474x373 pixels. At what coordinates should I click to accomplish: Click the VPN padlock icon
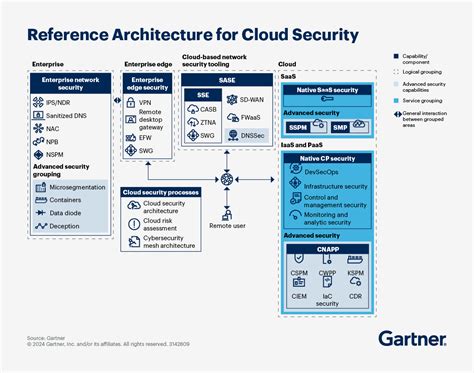131,102
